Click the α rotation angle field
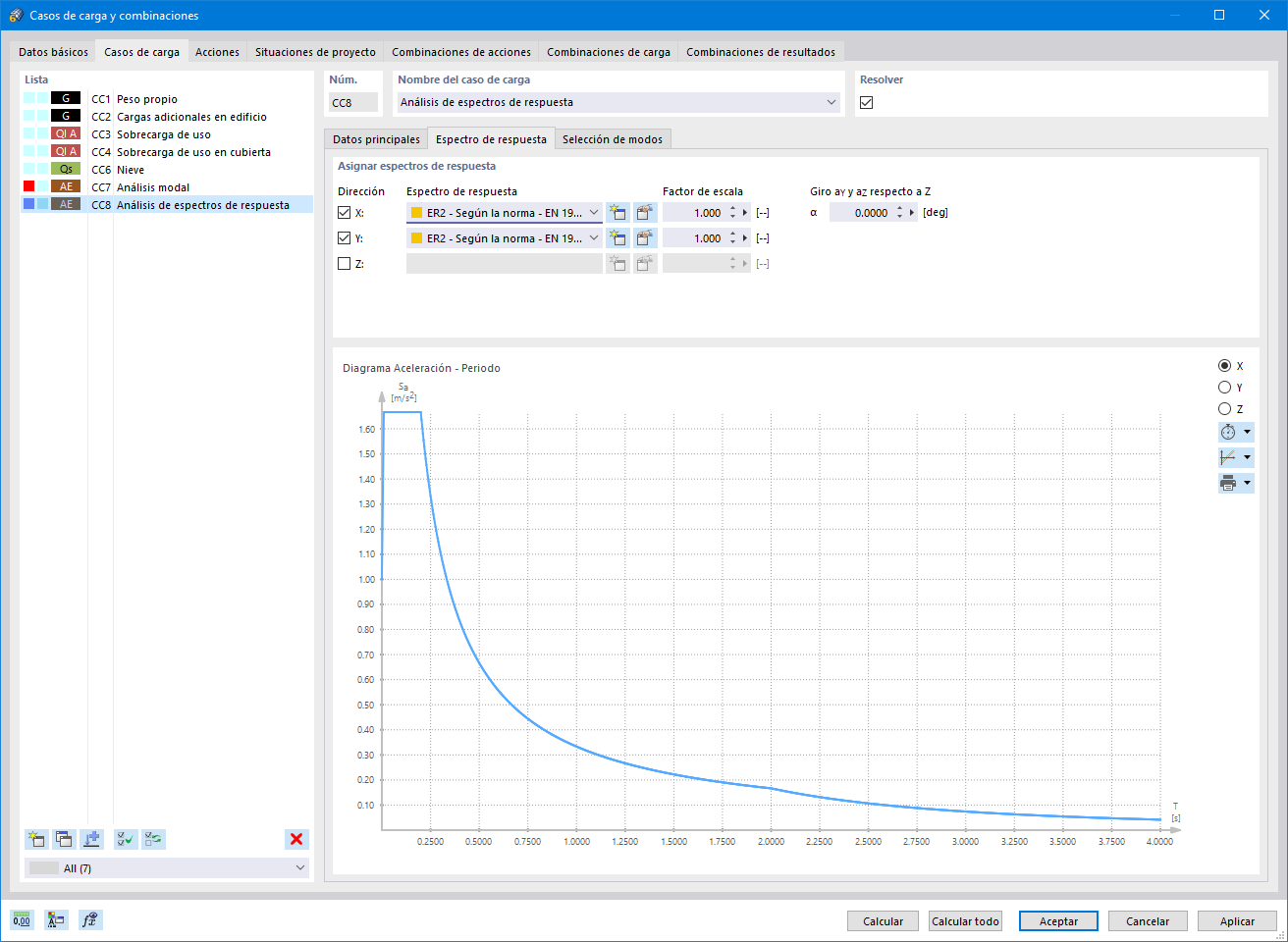Screen dimensions: 1288x942 click(862, 213)
